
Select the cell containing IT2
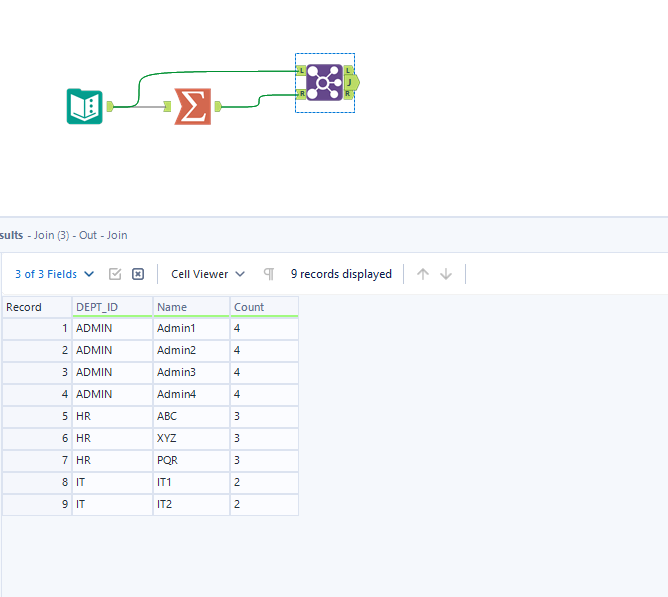coord(191,505)
